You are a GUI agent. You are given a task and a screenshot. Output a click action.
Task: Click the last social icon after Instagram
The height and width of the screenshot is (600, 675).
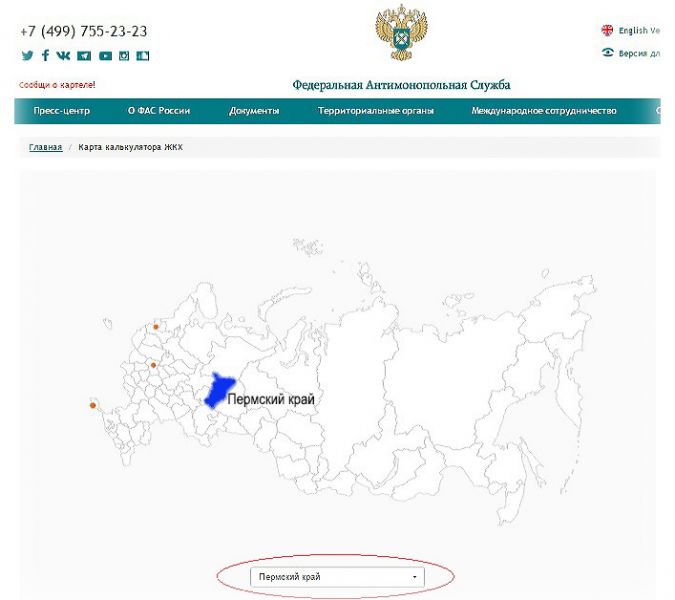point(142,56)
